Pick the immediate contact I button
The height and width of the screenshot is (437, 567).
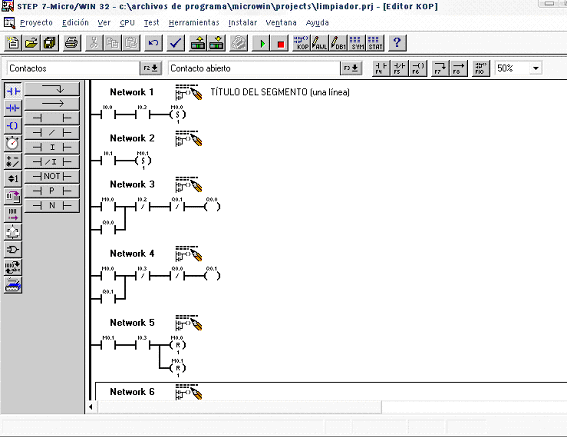pos(52,147)
